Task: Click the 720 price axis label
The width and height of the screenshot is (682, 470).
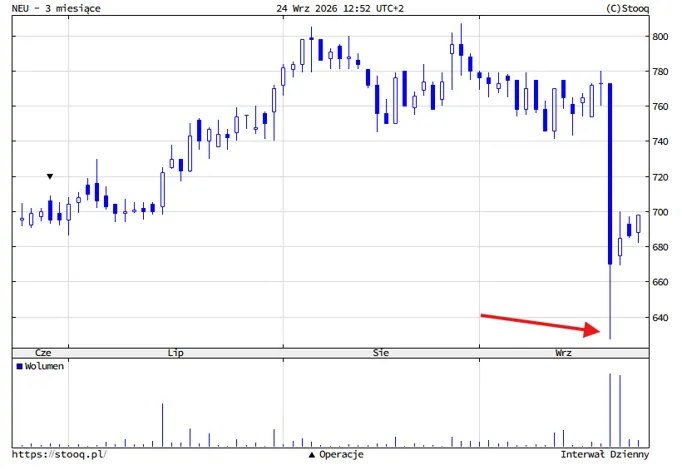Action: 660,177
